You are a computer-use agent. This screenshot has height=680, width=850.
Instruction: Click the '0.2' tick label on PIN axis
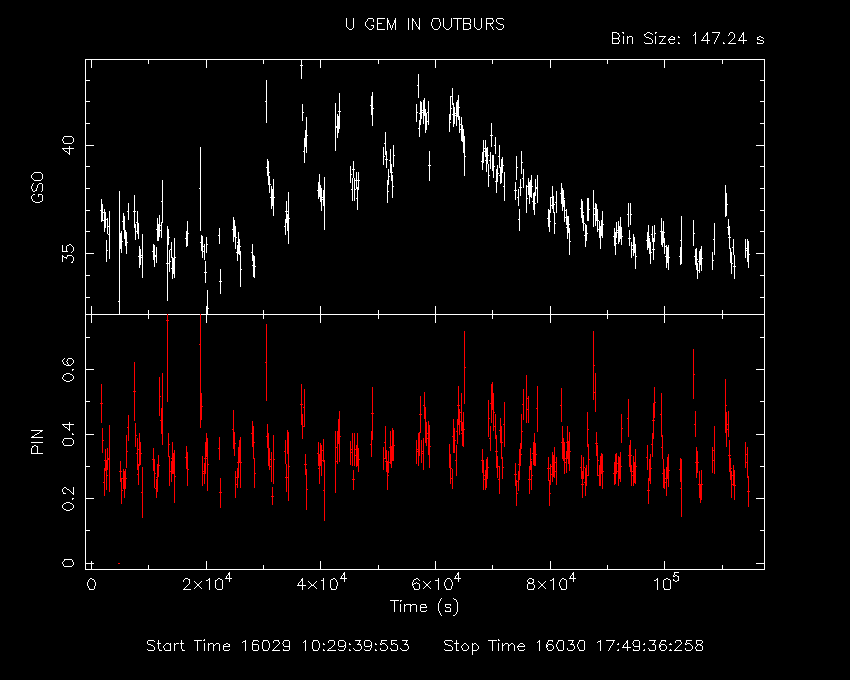(x=68, y=498)
